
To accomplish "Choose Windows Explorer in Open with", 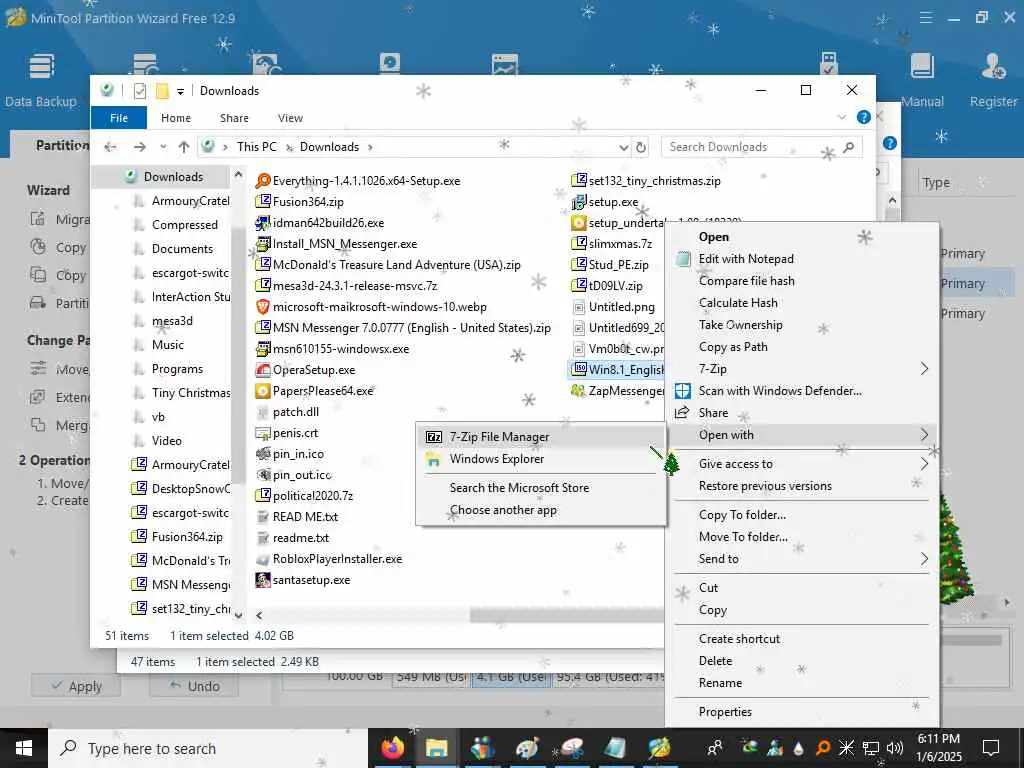I will click(541, 459).
